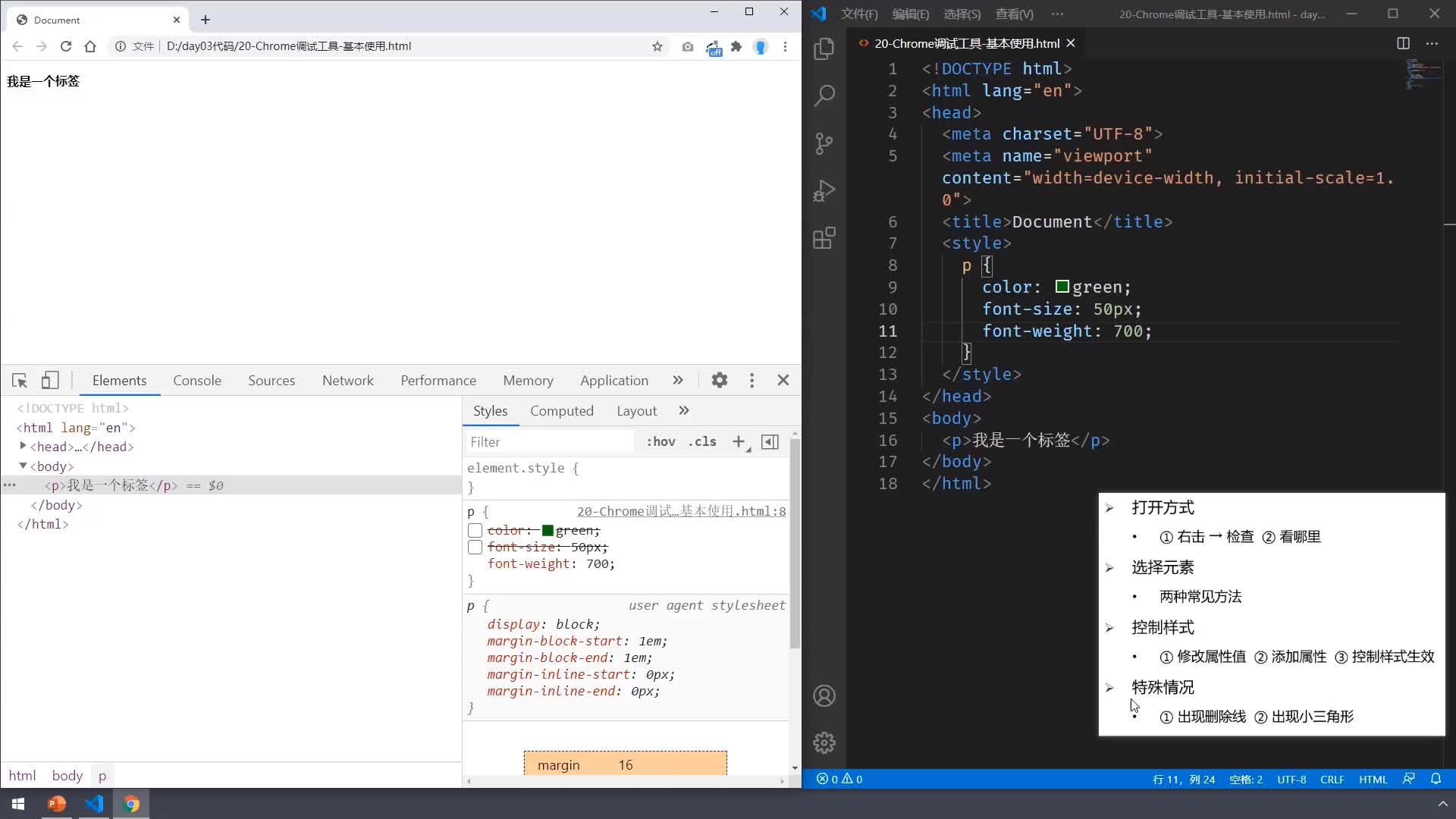The width and height of the screenshot is (1456, 819).
Task: Open the encoding UTF-8 selector in status bar
Action: pyautogui.click(x=1291, y=779)
